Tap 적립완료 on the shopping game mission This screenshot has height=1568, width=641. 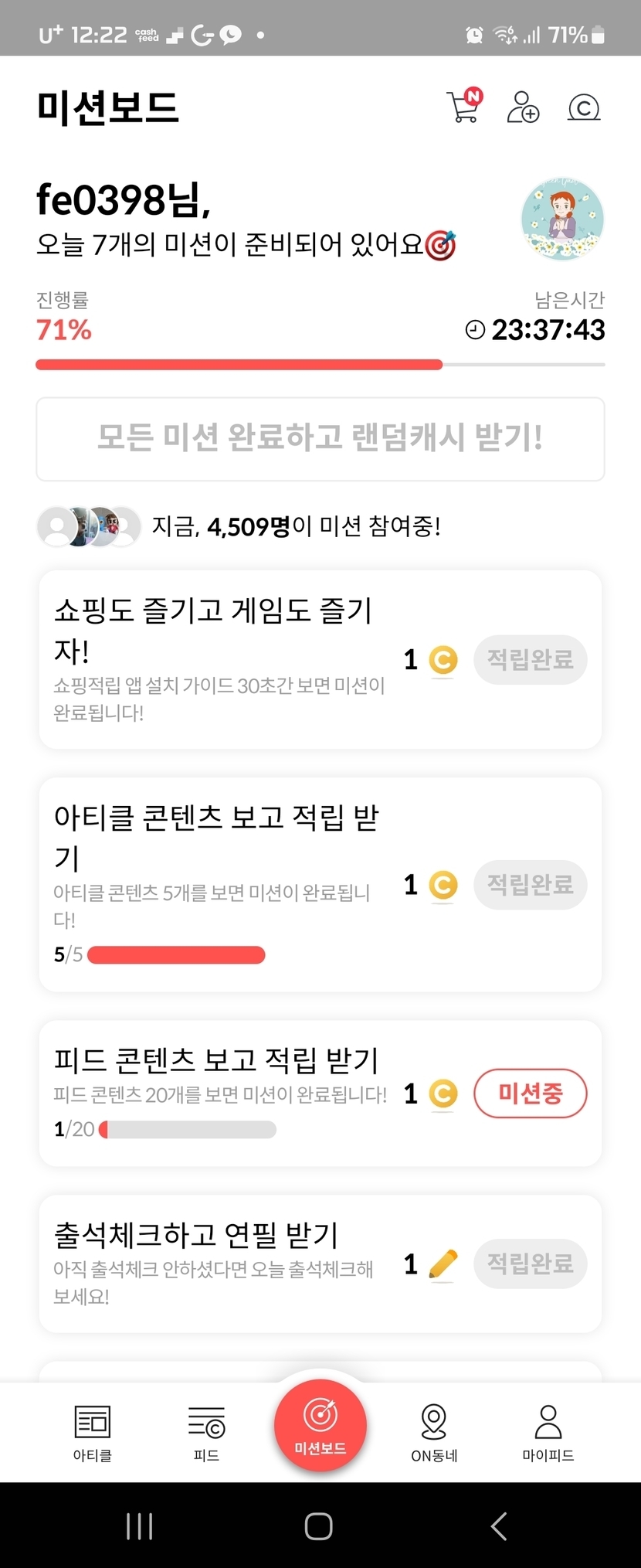[x=530, y=659]
